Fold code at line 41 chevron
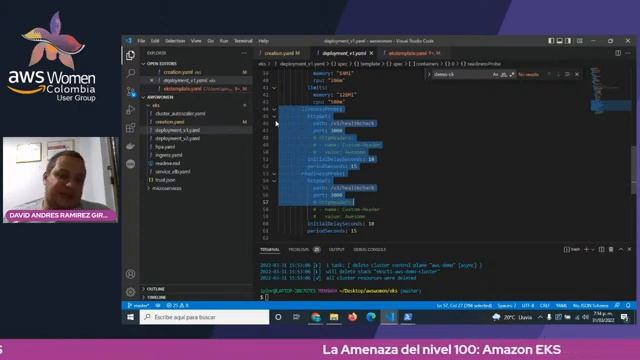Screen dimensions: 640x360 pyautogui.click(x=274, y=88)
